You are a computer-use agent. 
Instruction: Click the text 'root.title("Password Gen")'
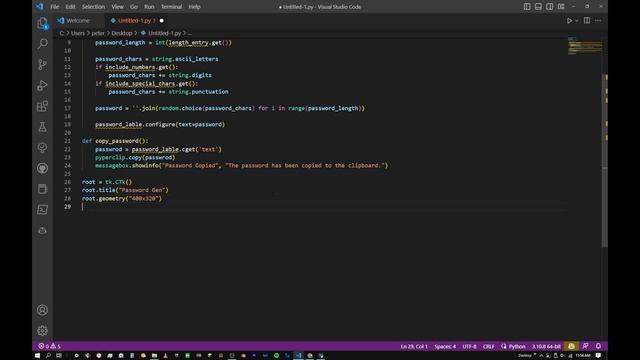click(x=125, y=190)
